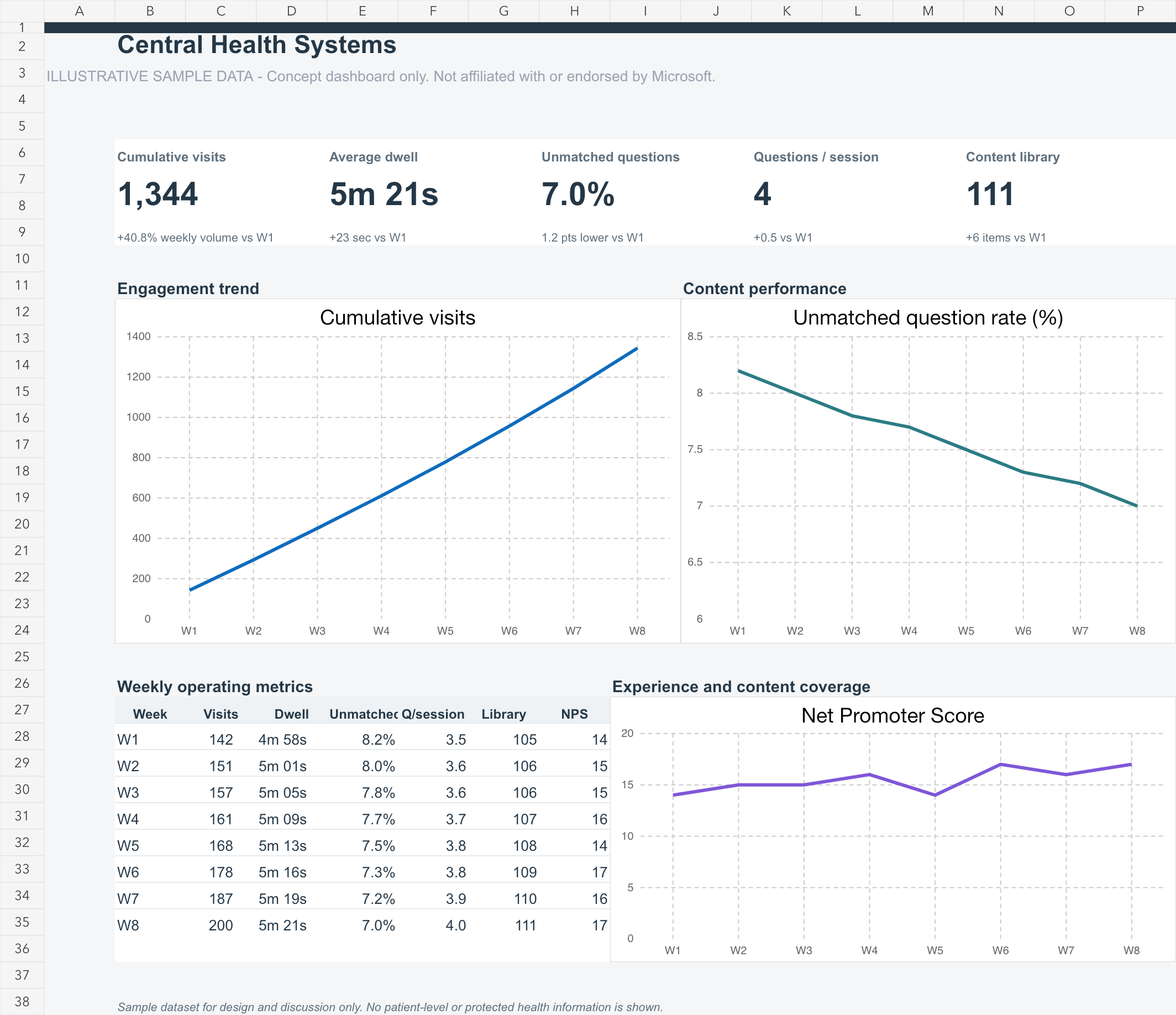Click the +6 items vs W1 note

[x=1006, y=238]
